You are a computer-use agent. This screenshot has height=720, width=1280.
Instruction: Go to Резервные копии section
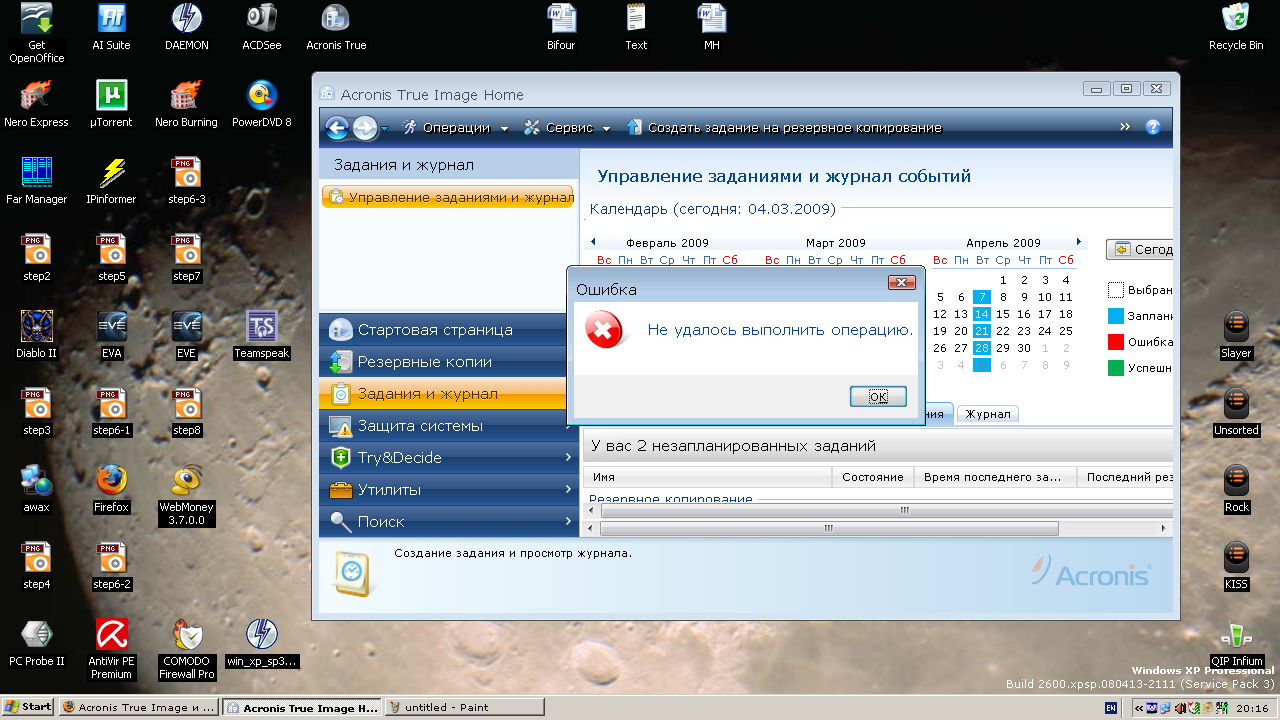(425, 362)
